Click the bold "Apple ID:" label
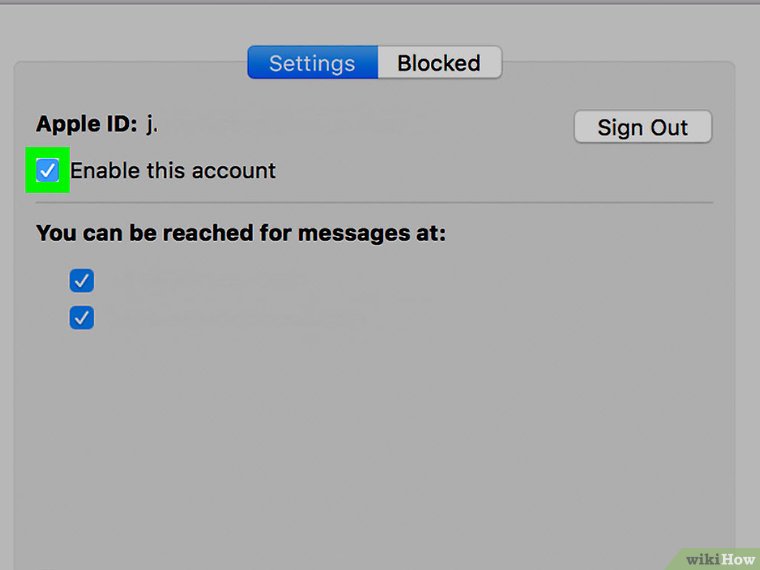The width and height of the screenshot is (760, 570). 86,125
